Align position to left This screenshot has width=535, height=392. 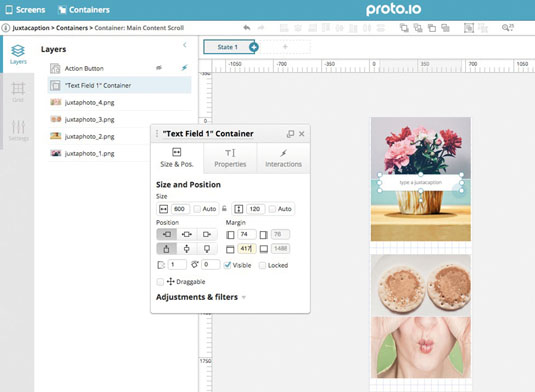[x=167, y=234]
